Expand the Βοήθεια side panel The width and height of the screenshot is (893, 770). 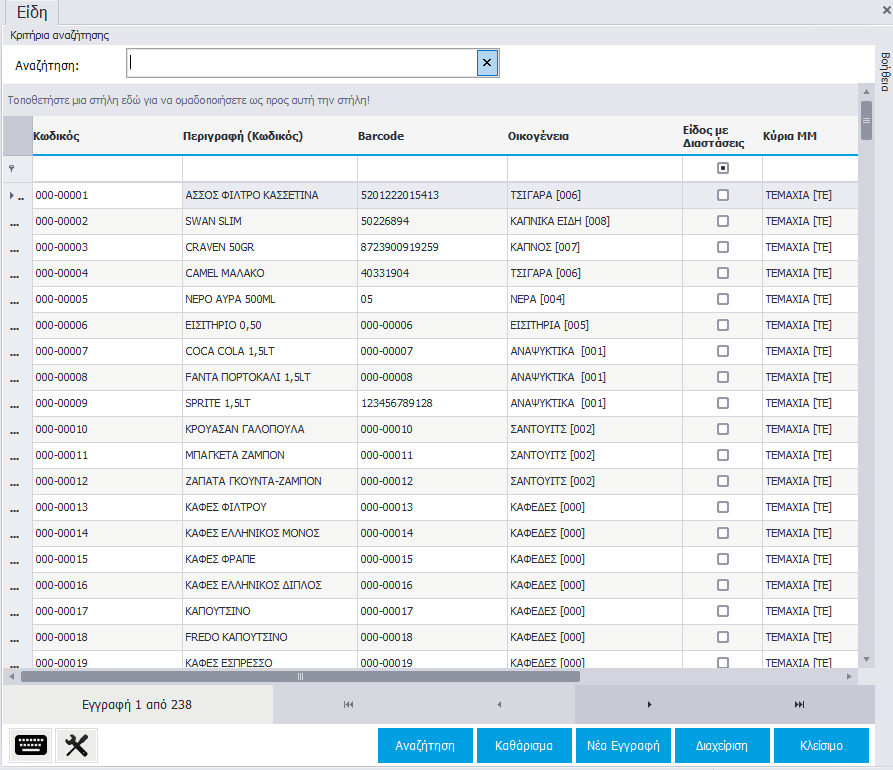coord(884,70)
